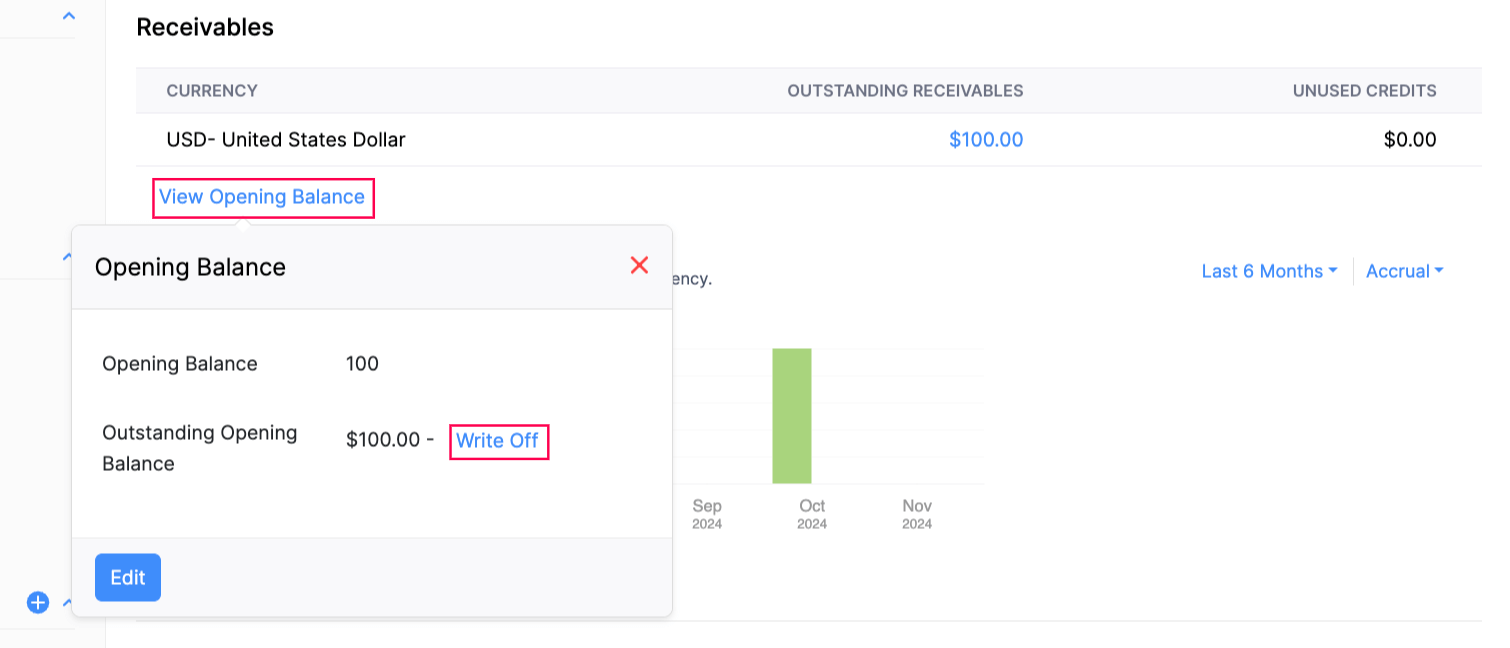Open the $100.00 outstanding receivables link

tap(985, 140)
